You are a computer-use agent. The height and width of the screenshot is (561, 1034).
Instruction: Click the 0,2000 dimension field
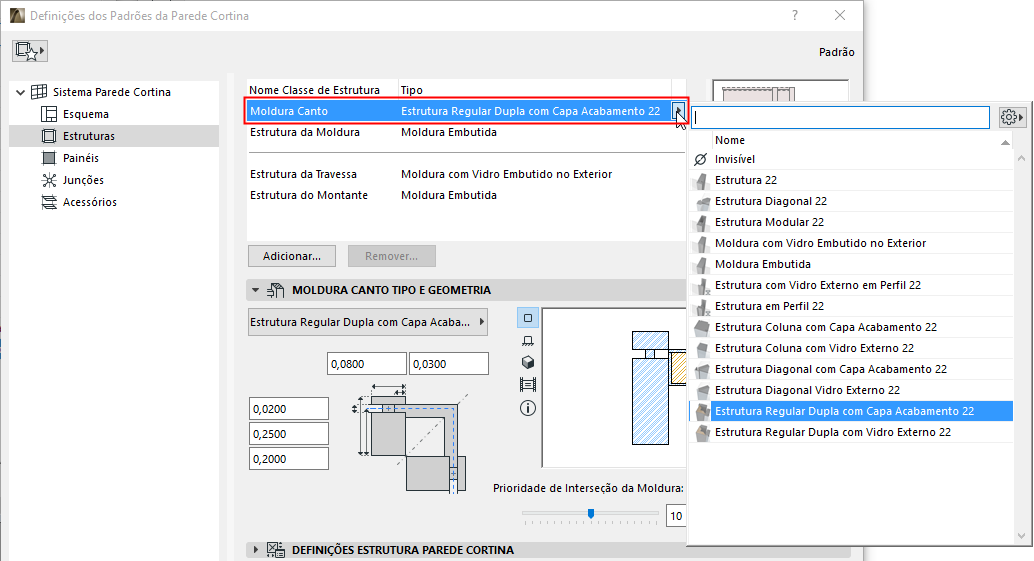(x=289, y=459)
